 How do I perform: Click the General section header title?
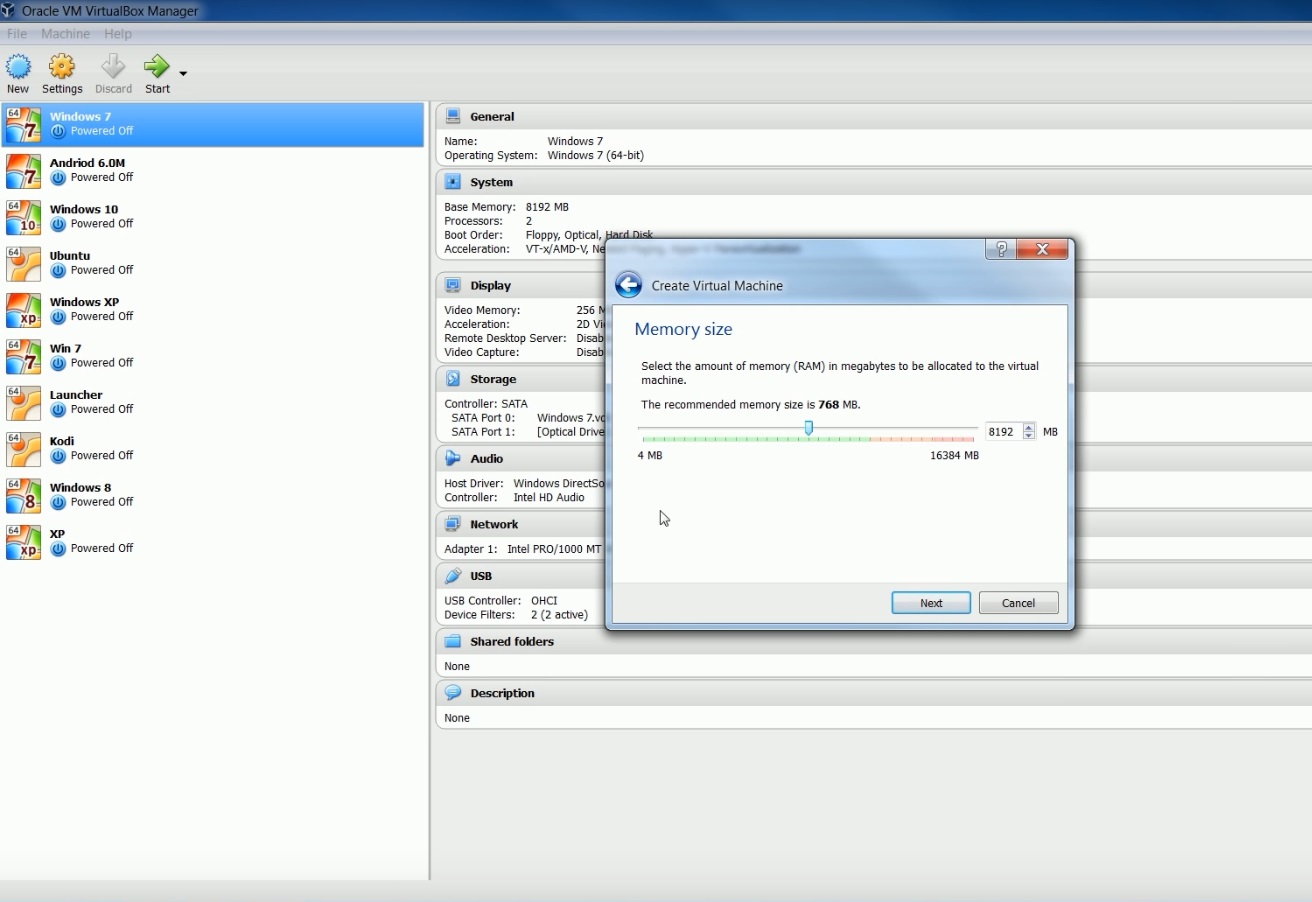click(x=492, y=116)
